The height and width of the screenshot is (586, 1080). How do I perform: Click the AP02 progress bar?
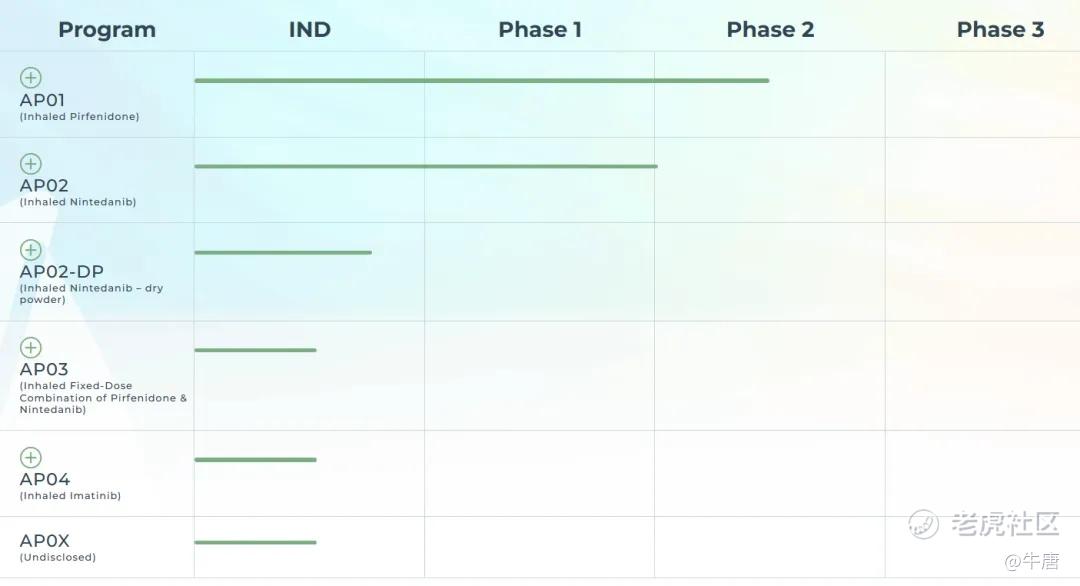[x=426, y=166]
